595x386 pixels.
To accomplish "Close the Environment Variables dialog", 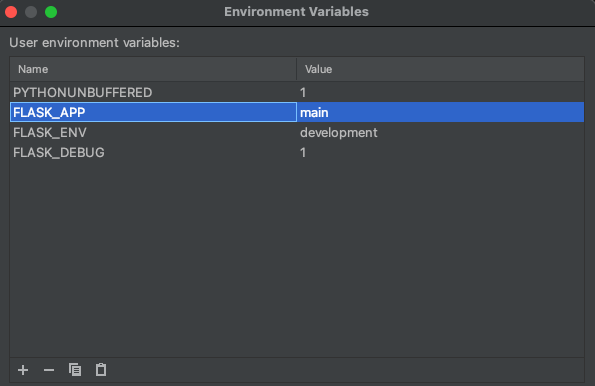I will pyautogui.click(x=11, y=12).
